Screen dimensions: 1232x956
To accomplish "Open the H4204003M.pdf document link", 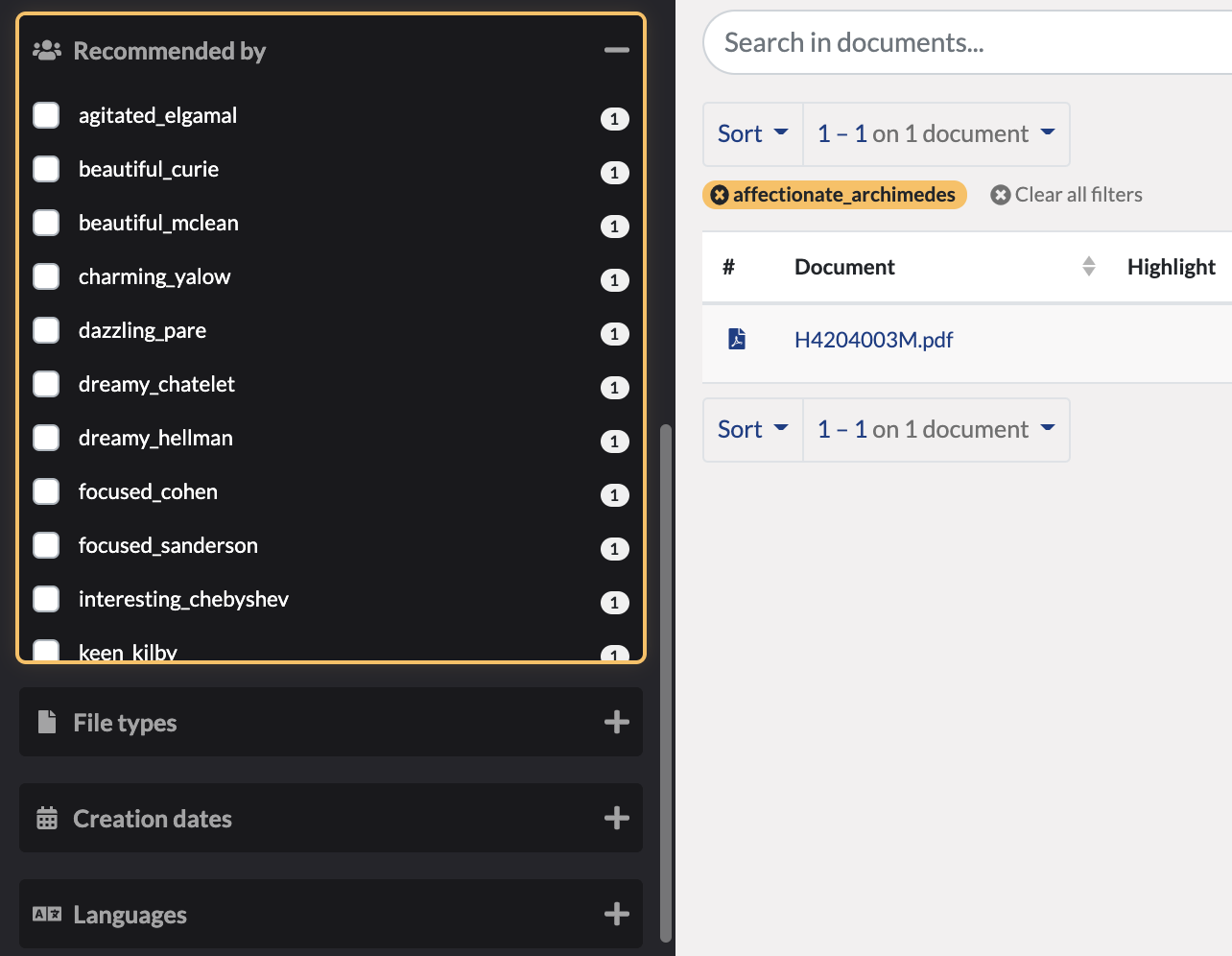I will [874, 339].
